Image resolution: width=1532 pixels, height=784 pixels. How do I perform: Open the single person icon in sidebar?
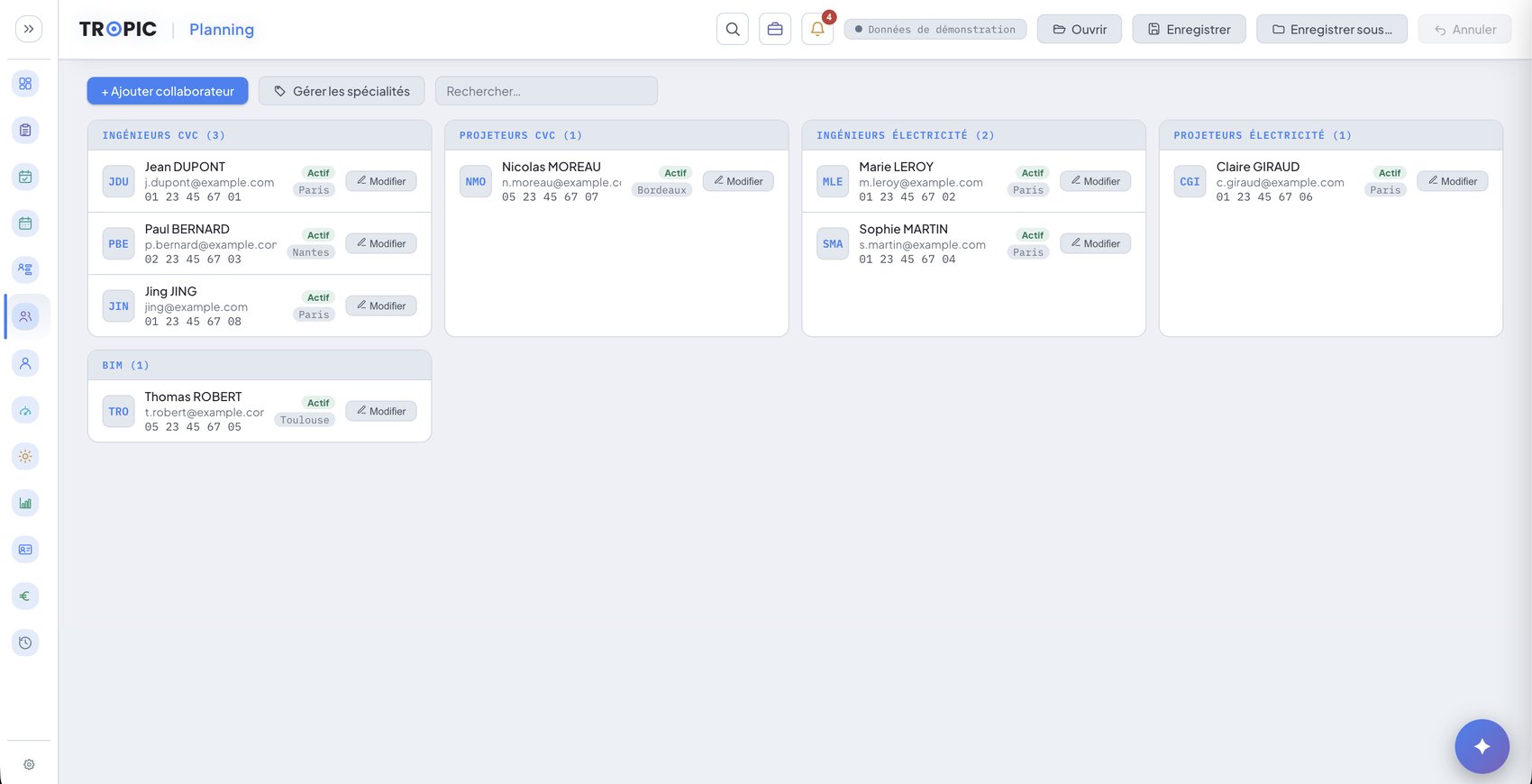point(25,363)
